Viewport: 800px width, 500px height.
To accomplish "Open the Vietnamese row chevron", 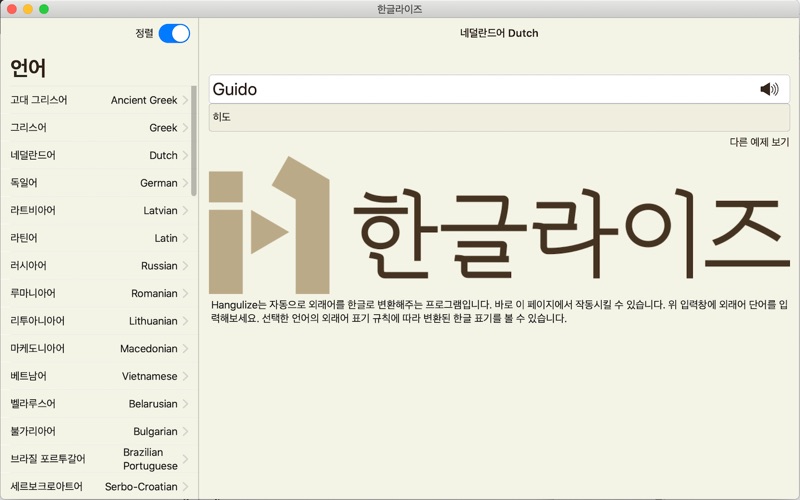I will (185, 376).
